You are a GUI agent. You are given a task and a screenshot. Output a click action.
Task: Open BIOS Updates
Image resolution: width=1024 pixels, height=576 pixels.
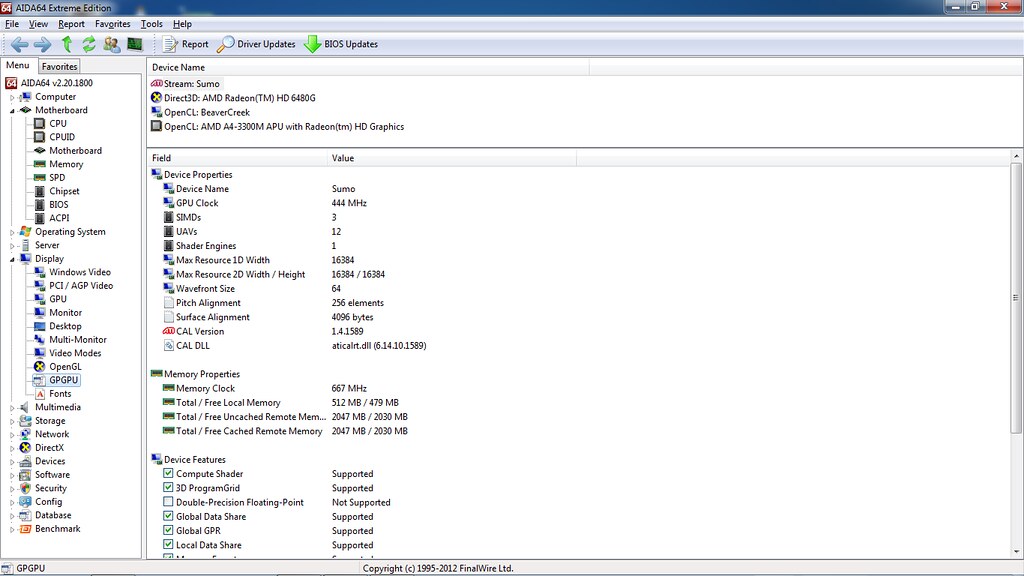[341, 44]
